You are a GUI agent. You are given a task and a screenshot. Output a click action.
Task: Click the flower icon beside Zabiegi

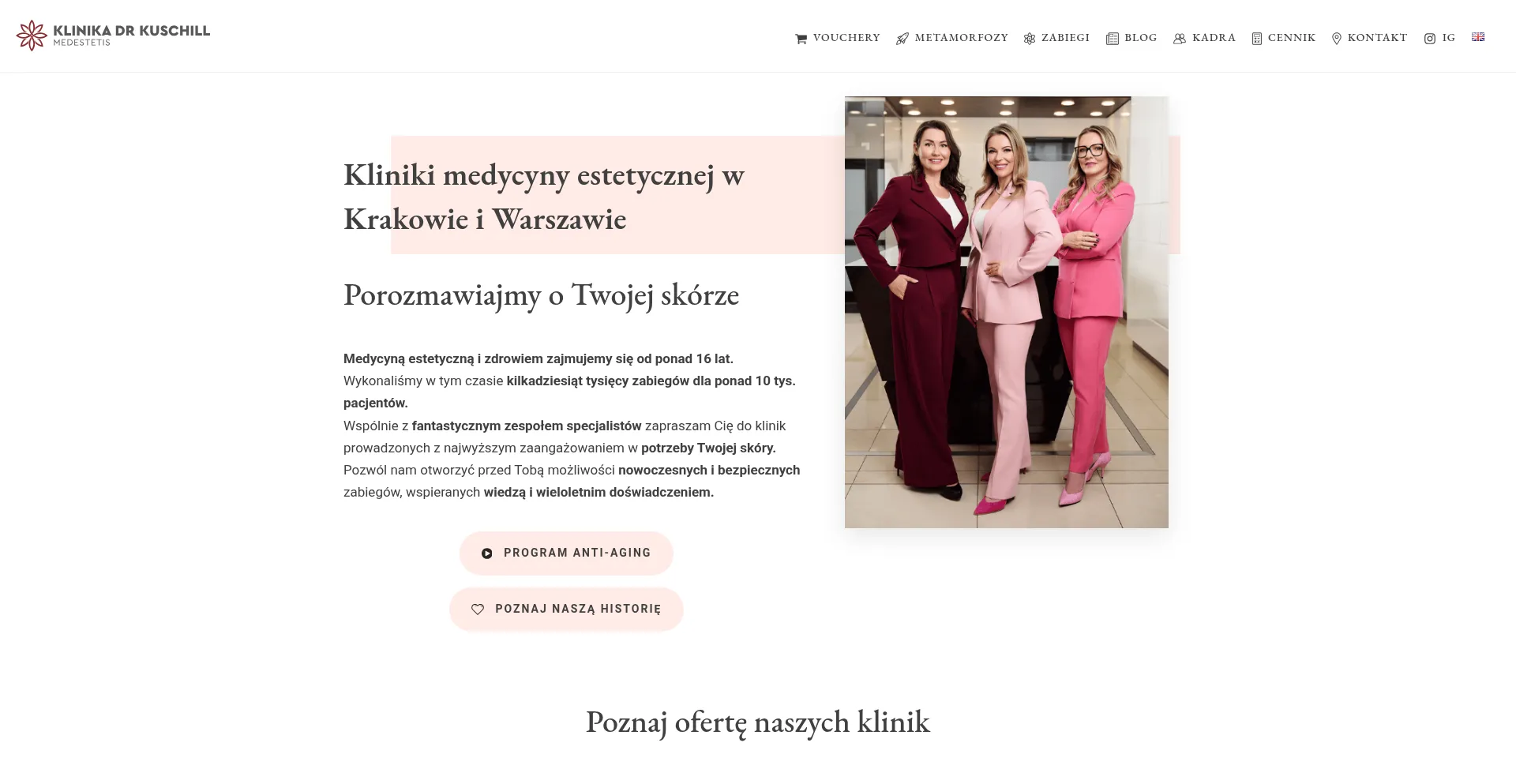tap(1030, 39)
